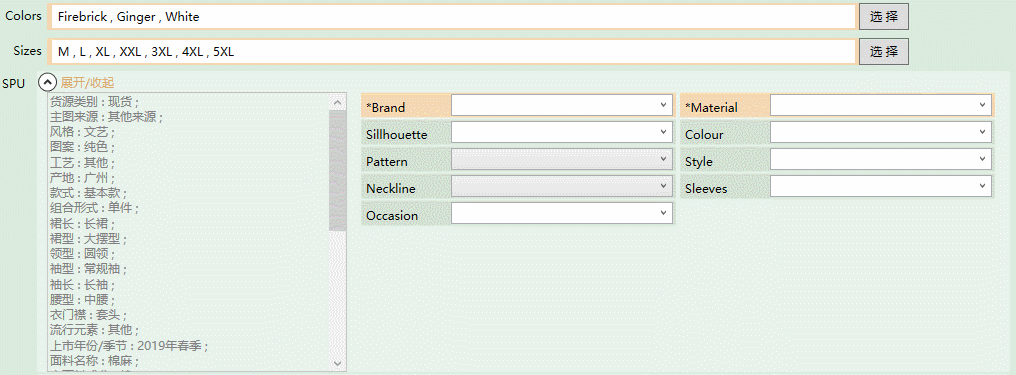Click the line 袖长：长袖
The image size is (1016, 375).
coord(83,285)
